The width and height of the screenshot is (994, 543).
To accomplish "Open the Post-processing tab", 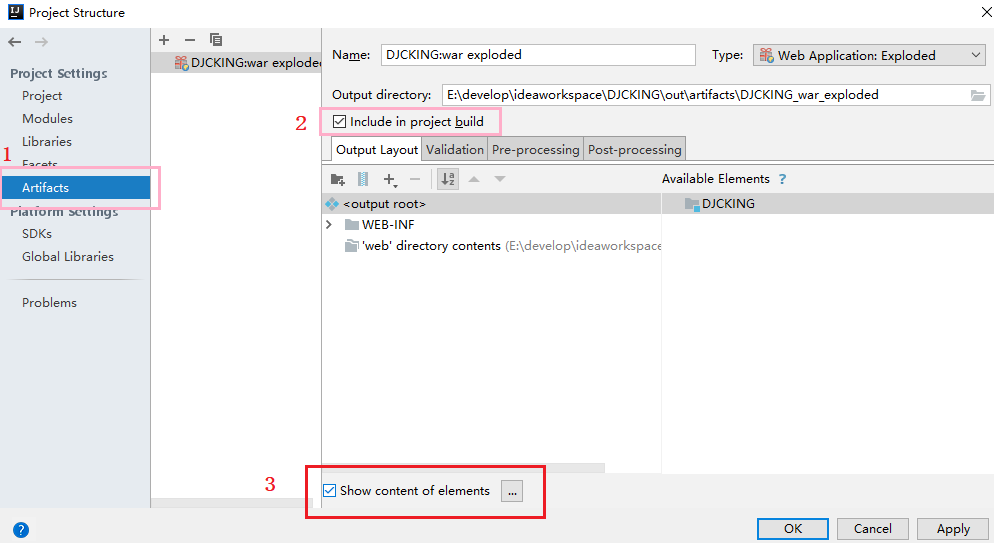I will 635,150.
